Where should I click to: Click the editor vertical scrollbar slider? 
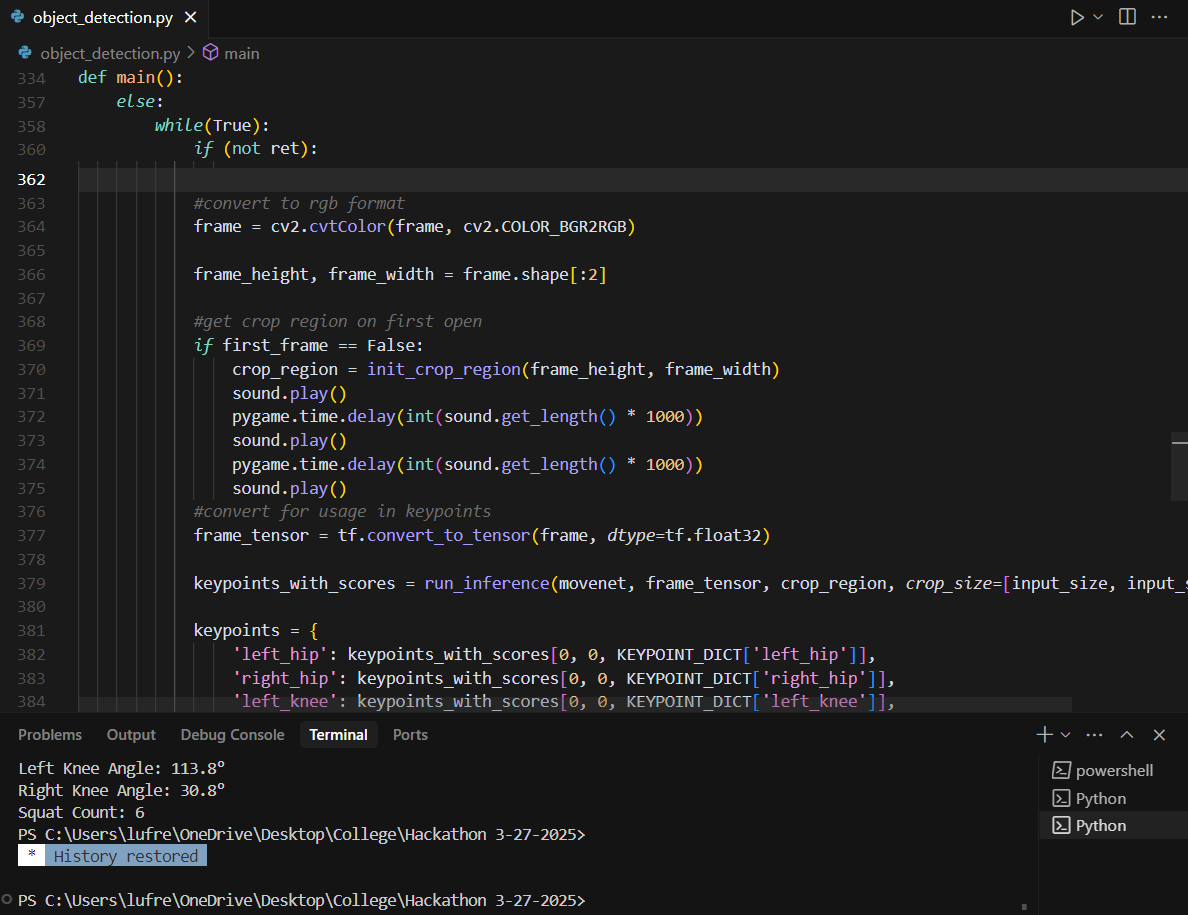click(1179, 468)
